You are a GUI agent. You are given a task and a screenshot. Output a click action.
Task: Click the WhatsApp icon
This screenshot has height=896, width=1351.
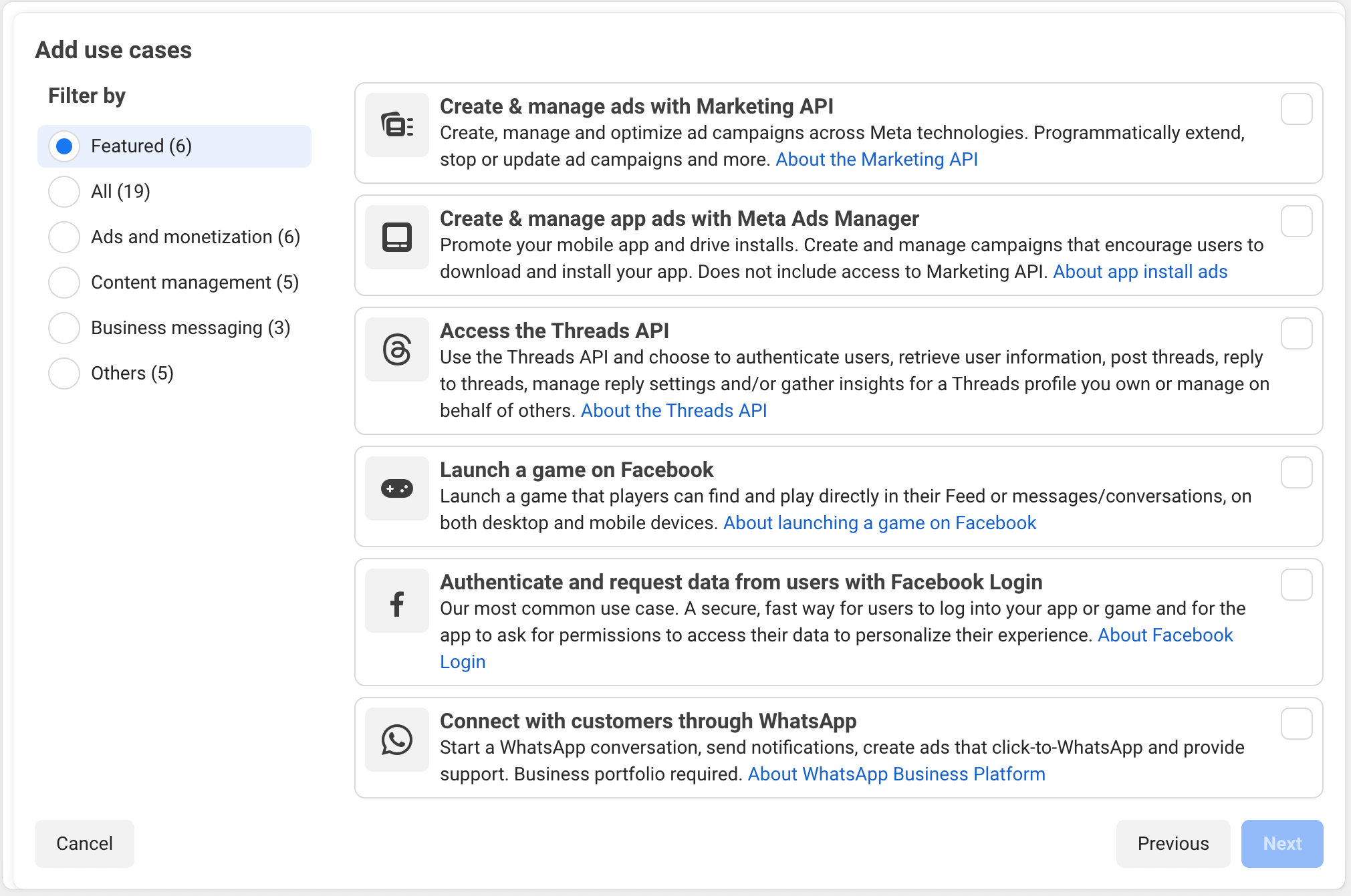[x=396, y=739]
